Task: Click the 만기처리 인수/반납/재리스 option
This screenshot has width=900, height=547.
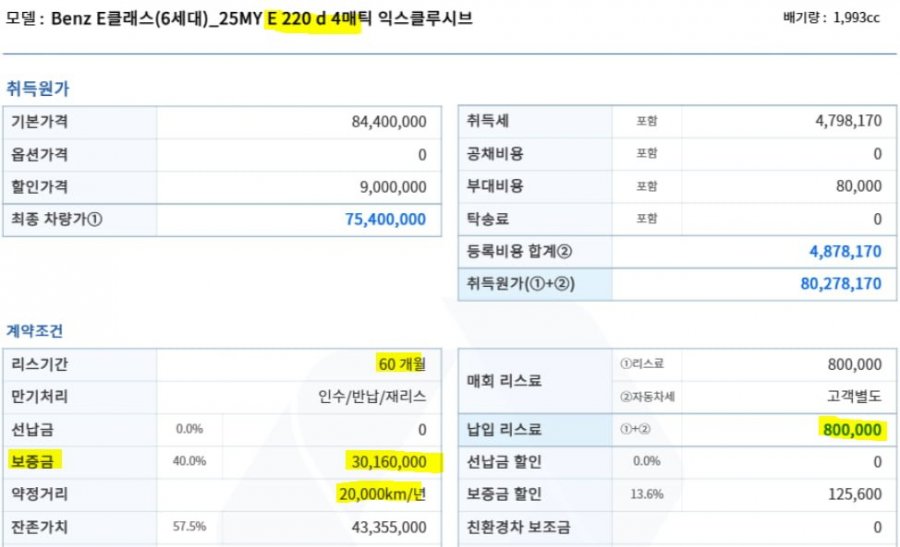Action: pyautogui.click(x=372, y=397)
